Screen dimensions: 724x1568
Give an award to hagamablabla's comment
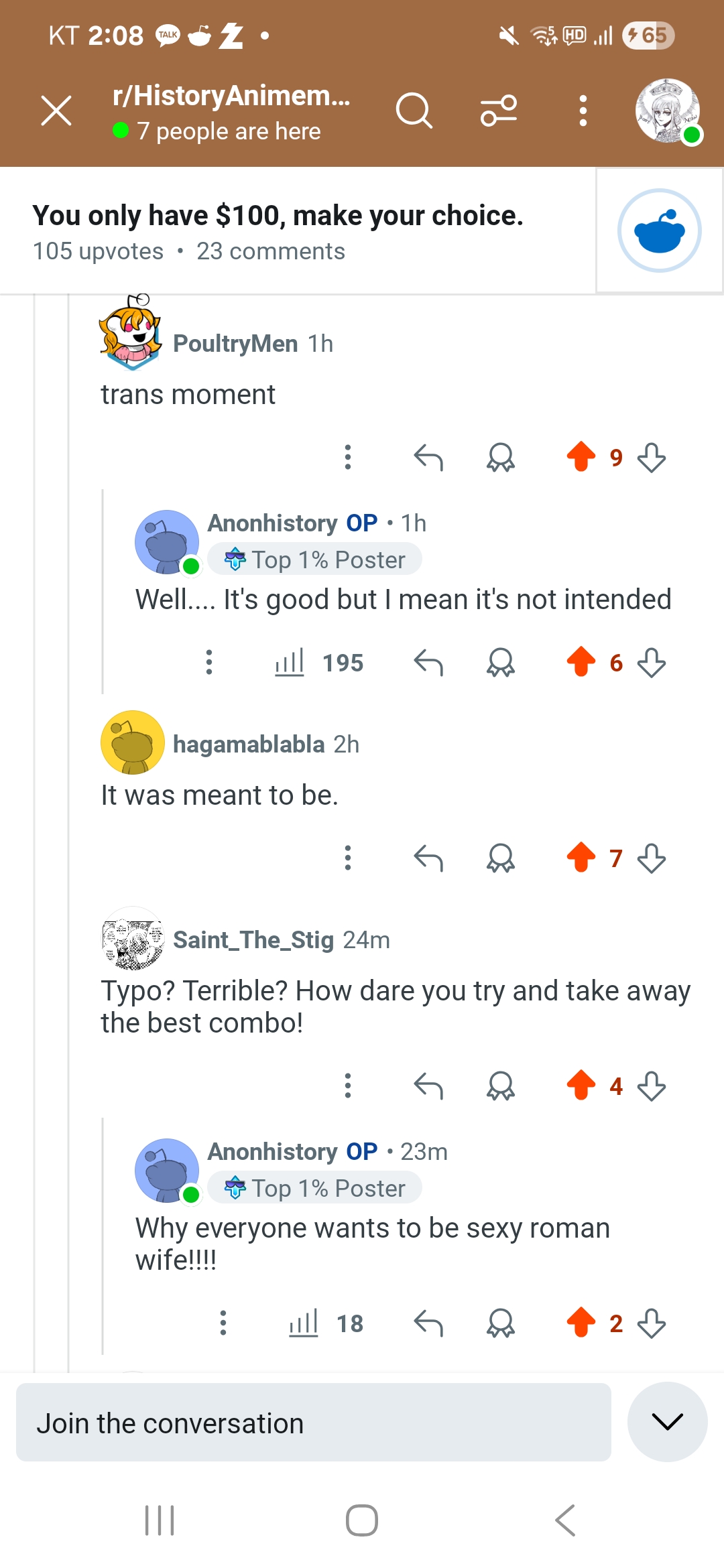(500, 858)
